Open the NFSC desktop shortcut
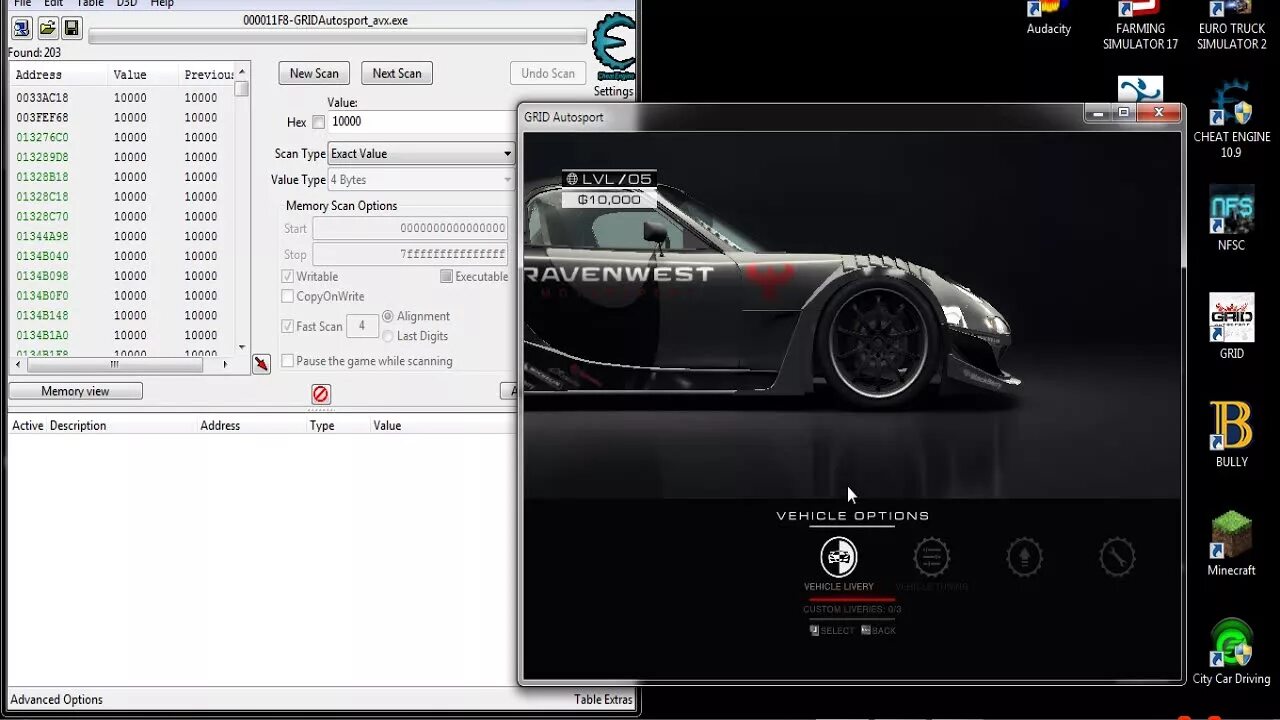 pyautogui.click(x=1232, y=218)
